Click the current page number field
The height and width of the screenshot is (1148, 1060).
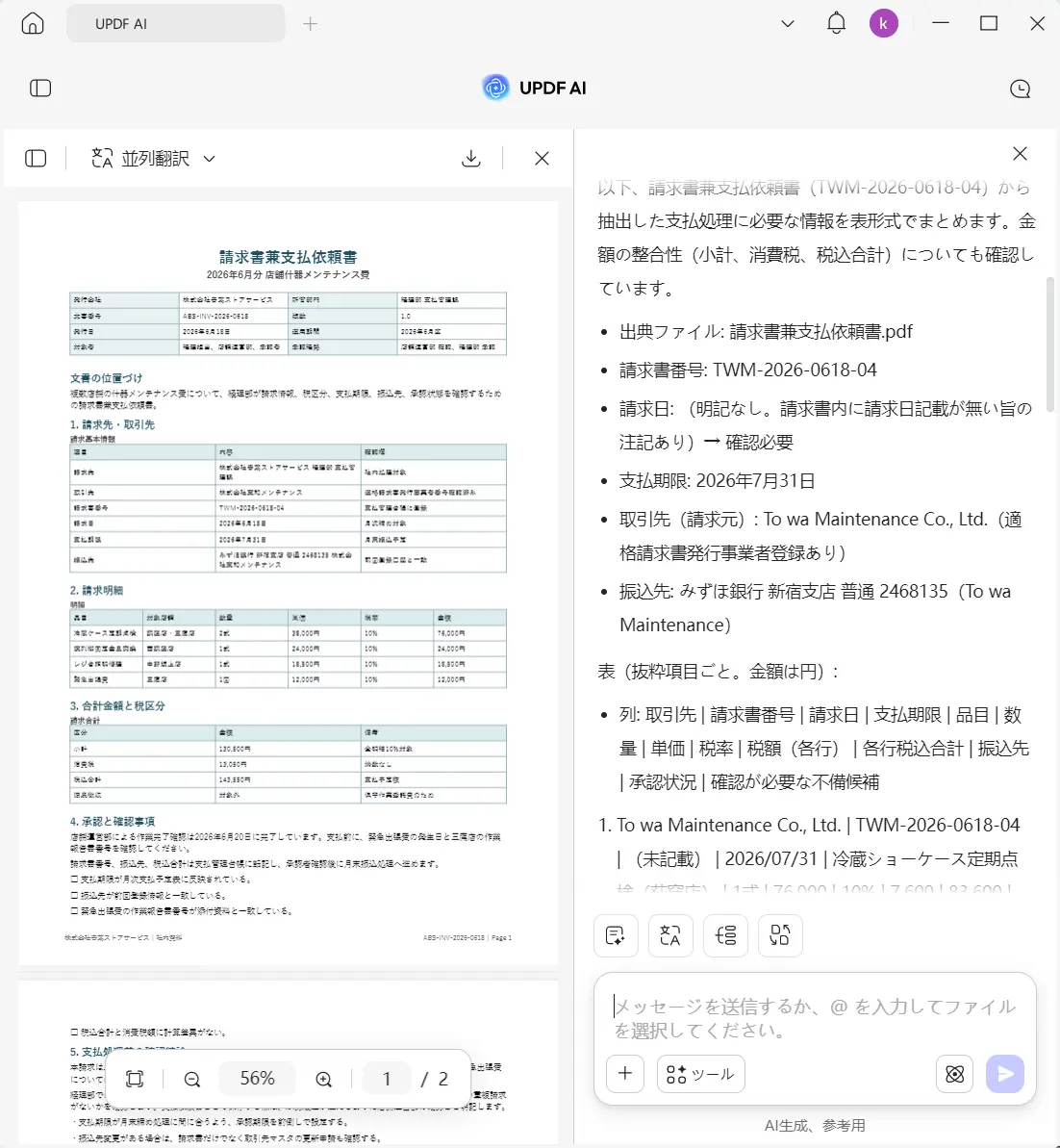[387, 1079]
